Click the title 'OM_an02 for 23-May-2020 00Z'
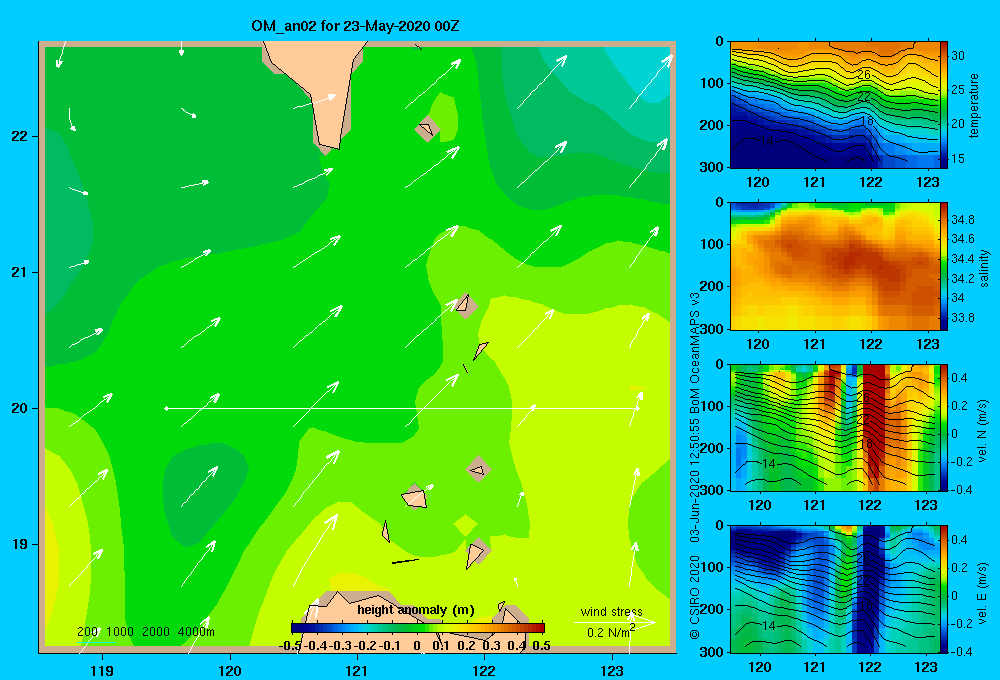Image resolution: width=1000 pixels, height=680 pixels. [x=355, y=26]
